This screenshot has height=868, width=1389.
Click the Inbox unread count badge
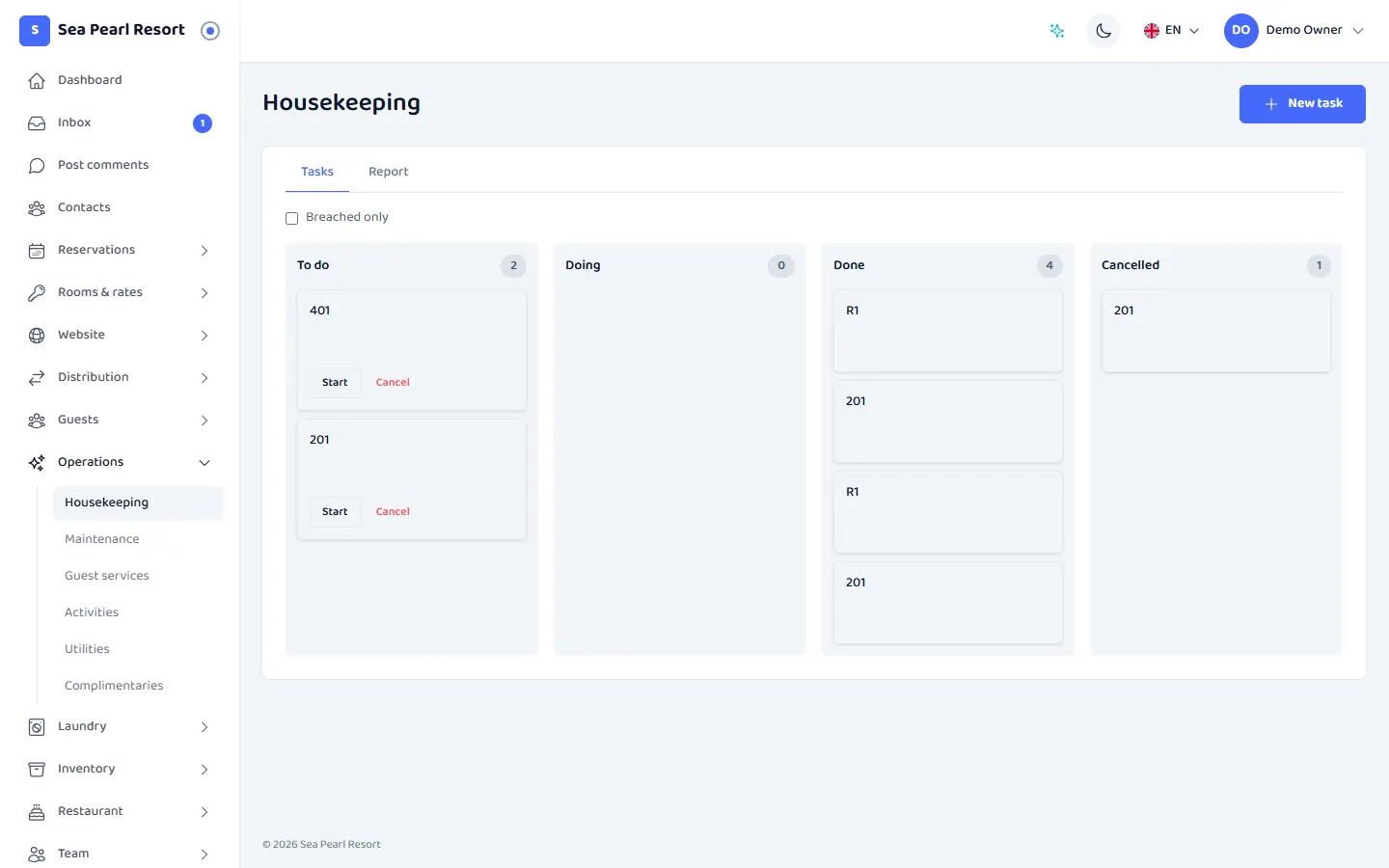pos(203,123)
